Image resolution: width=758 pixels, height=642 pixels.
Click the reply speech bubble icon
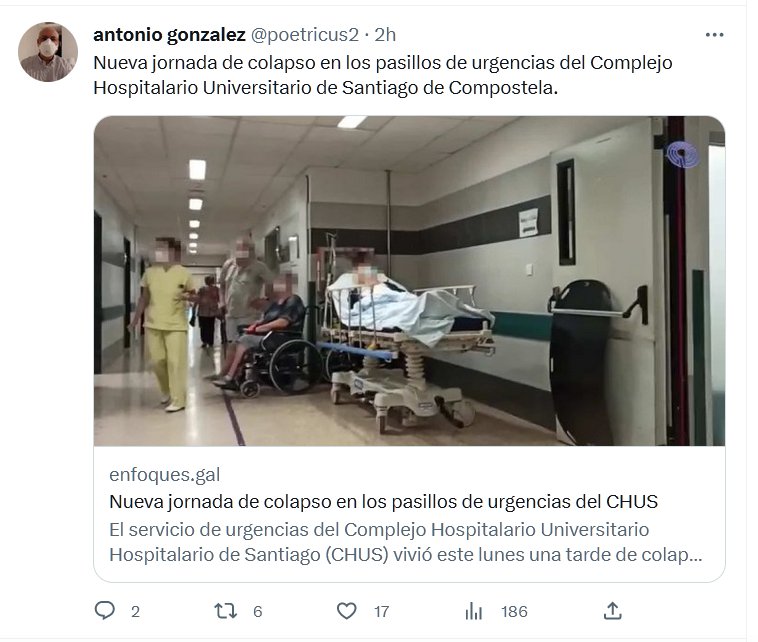pos(104,611)
